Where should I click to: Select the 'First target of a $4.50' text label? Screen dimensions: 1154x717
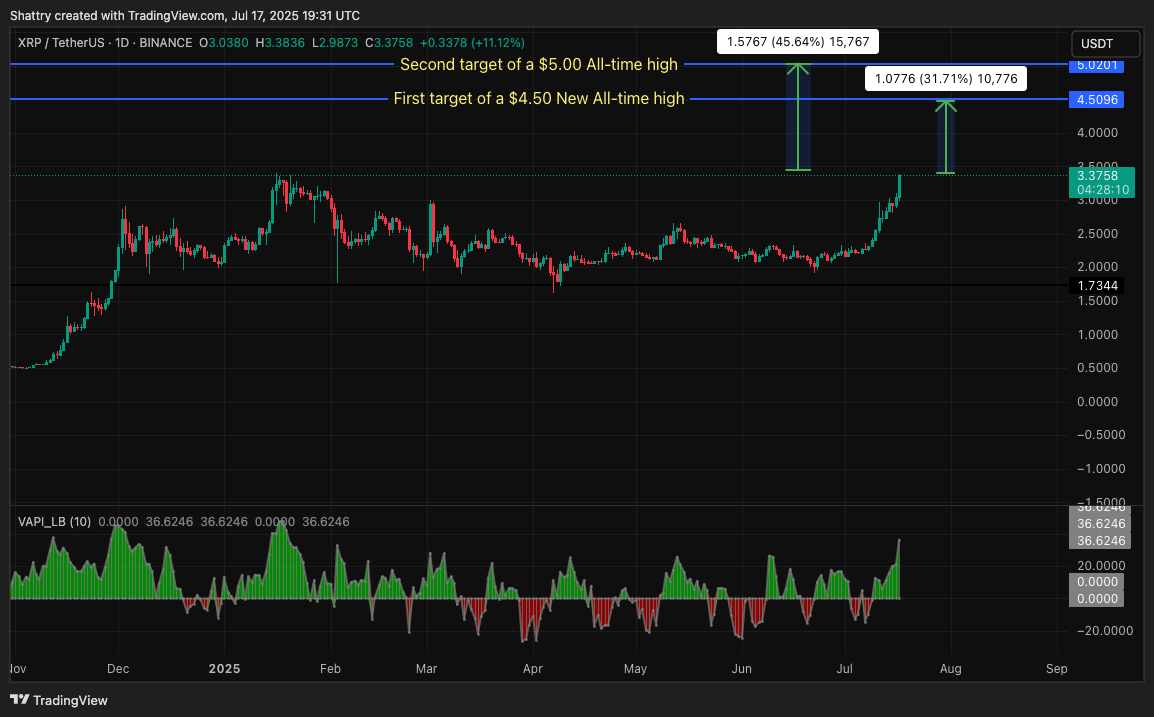tap(538, 99)
